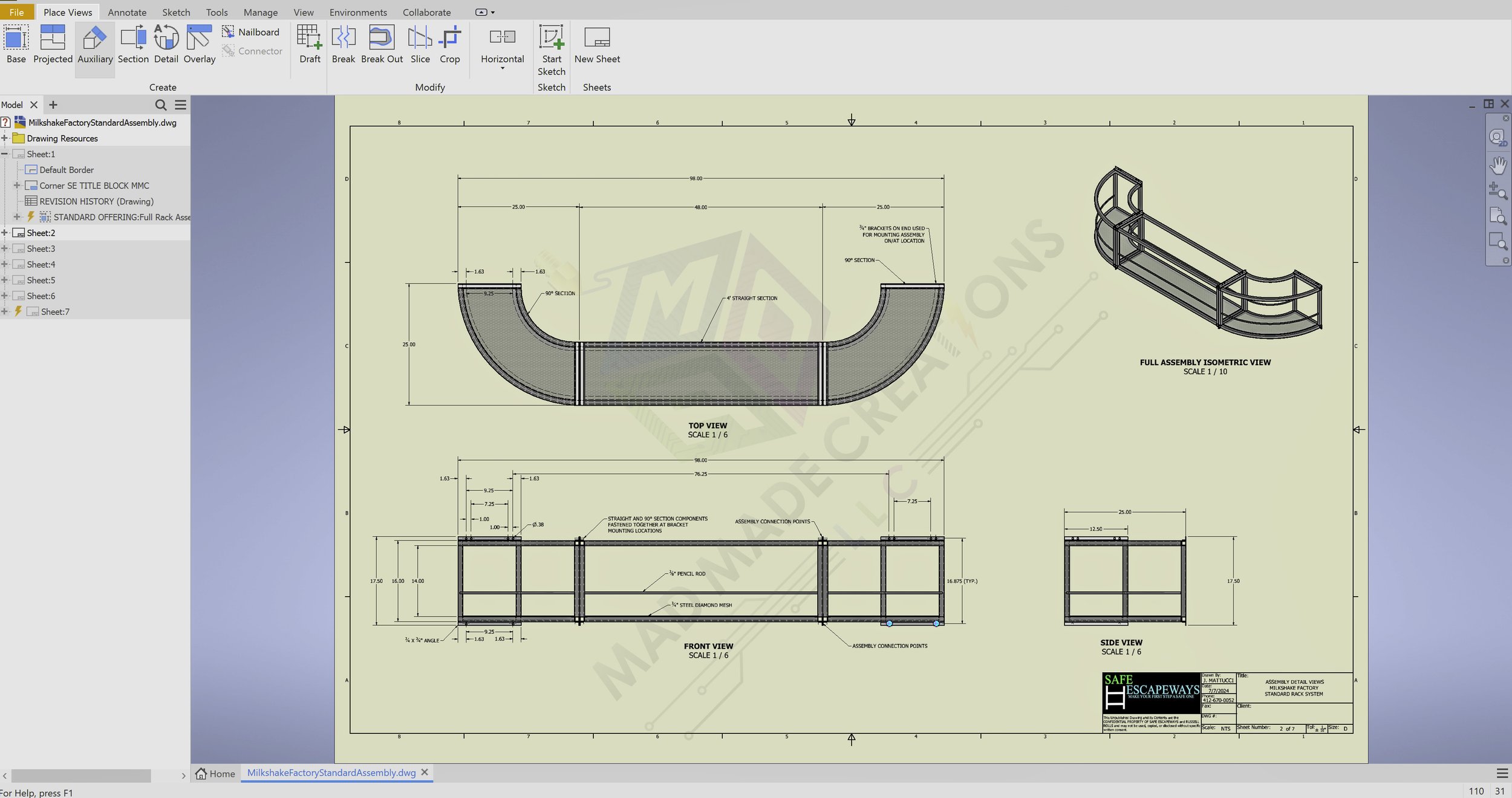Click Zoom All in navigation bar
The image size is (1512, 798).
(x=1497, y=216)
